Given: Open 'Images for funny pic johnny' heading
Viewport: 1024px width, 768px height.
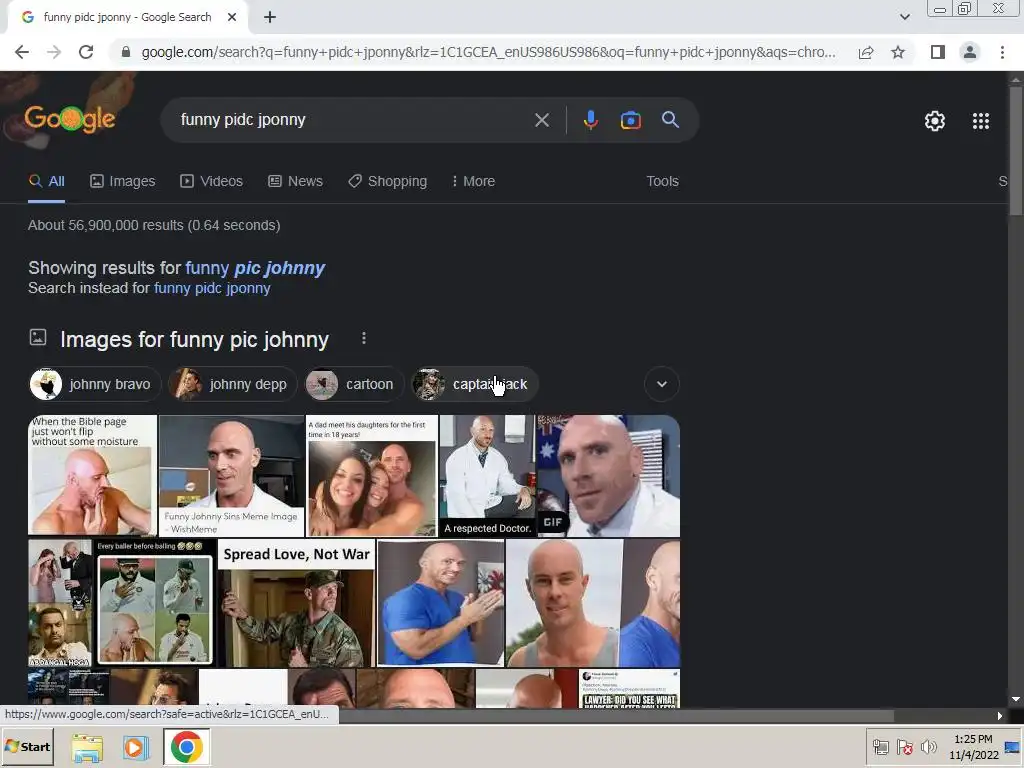Looking at the screenshot, I should [195, 340].
